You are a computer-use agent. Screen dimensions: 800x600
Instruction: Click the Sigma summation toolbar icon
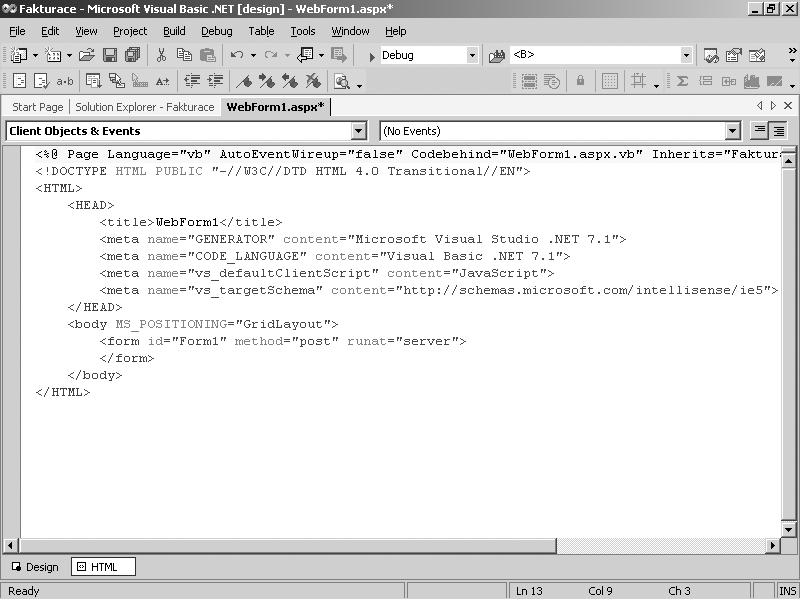point(682,81)
